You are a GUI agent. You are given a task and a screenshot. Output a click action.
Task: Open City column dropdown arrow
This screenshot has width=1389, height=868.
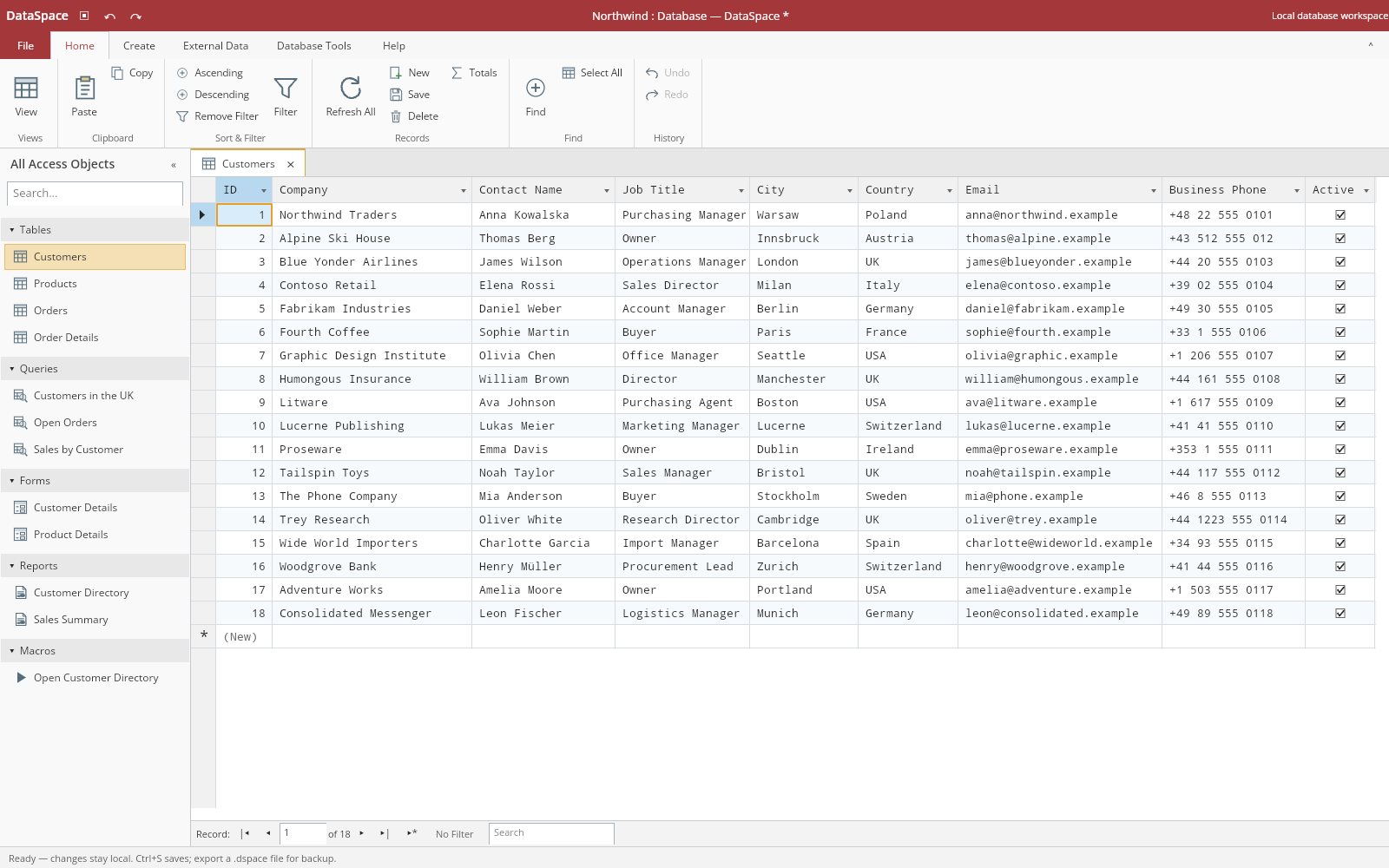click(850, 190)
